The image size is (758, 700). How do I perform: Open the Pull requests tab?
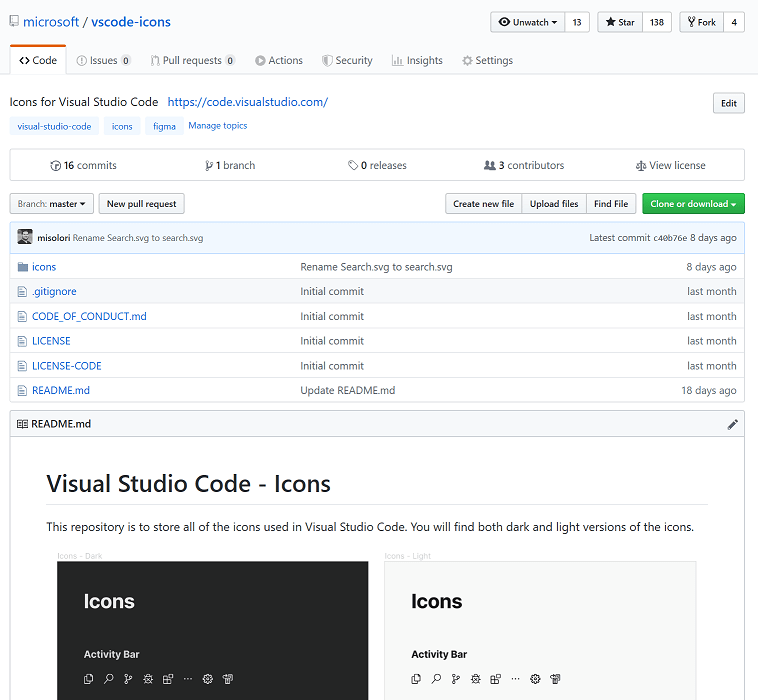192,61
